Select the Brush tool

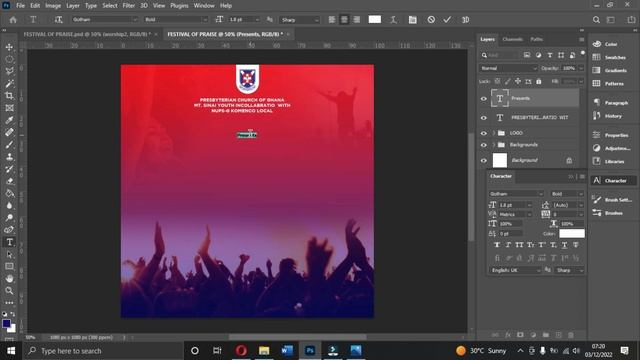point(9,144)
